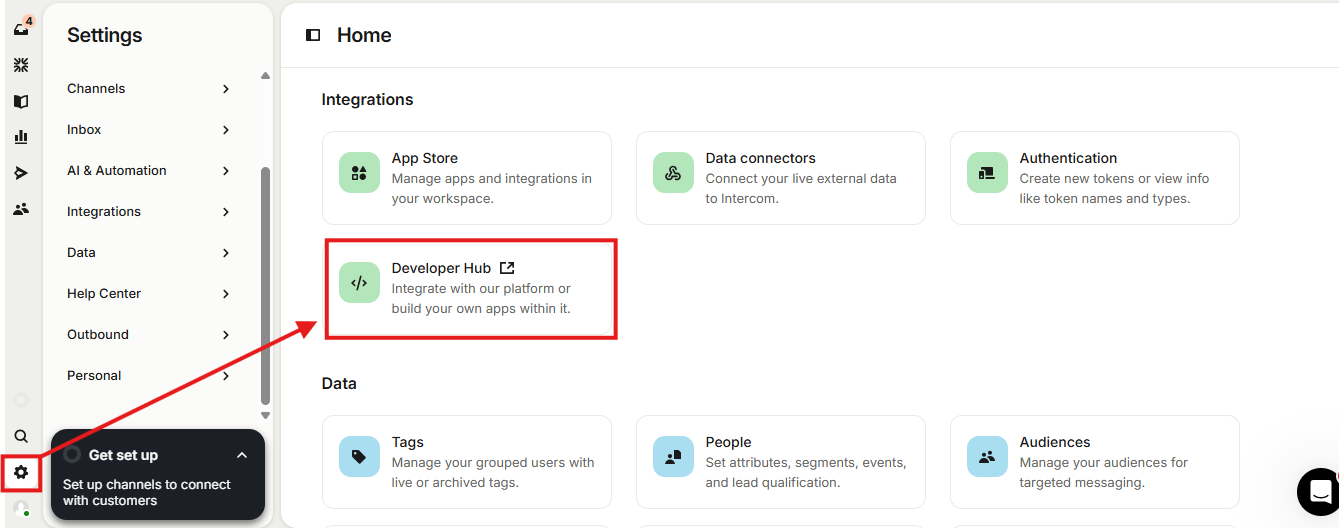
Task: Click the Data section heading in main pane
Action: [x=339, y=384]
